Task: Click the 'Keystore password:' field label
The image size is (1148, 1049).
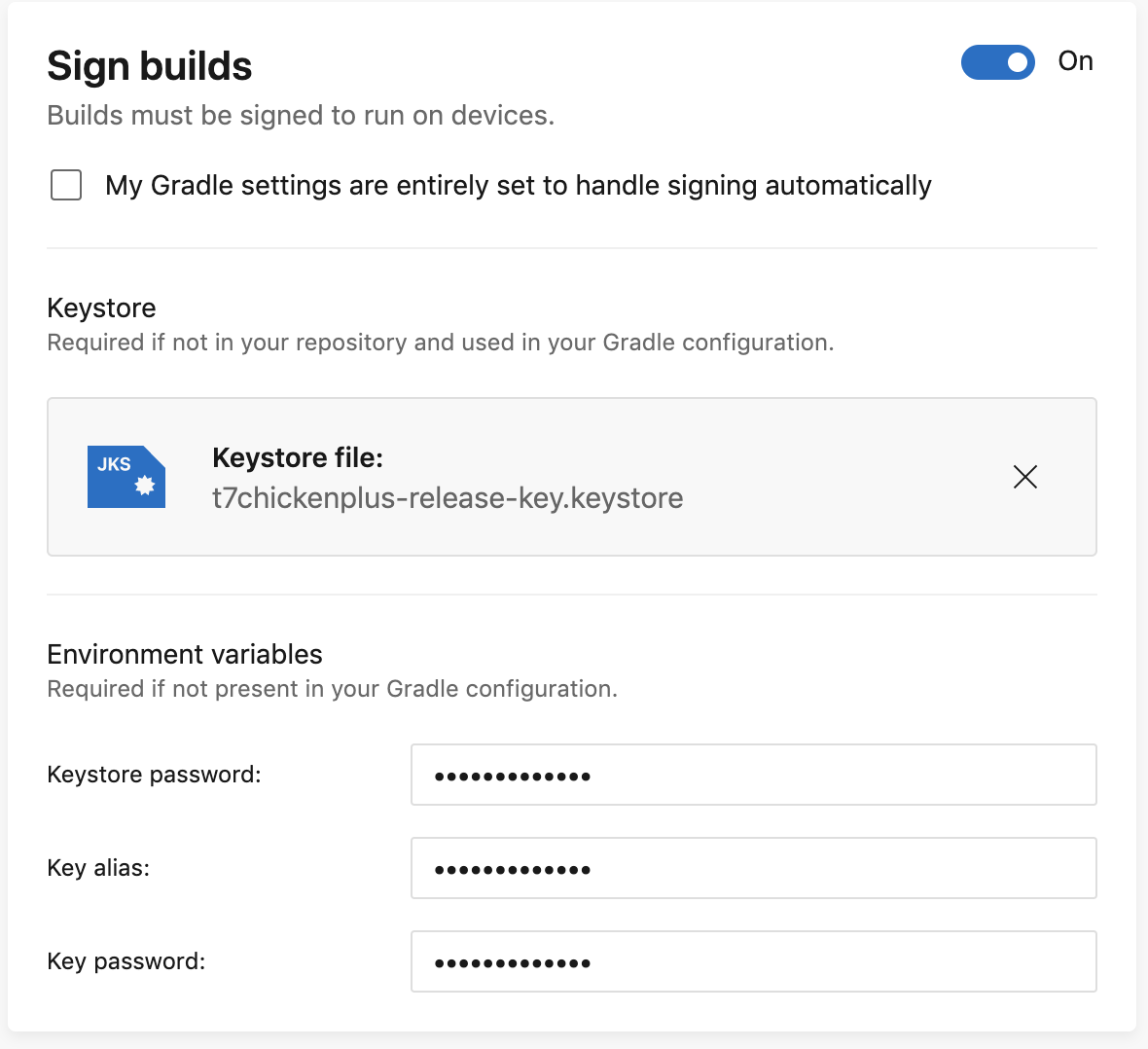Action: pyautogui.click(x=154, y=775)
